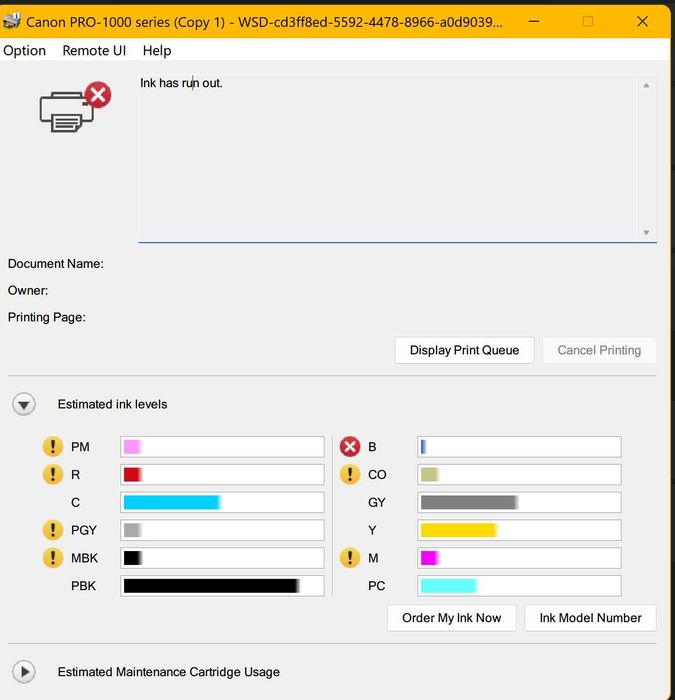Click the Document Name label

56,264
